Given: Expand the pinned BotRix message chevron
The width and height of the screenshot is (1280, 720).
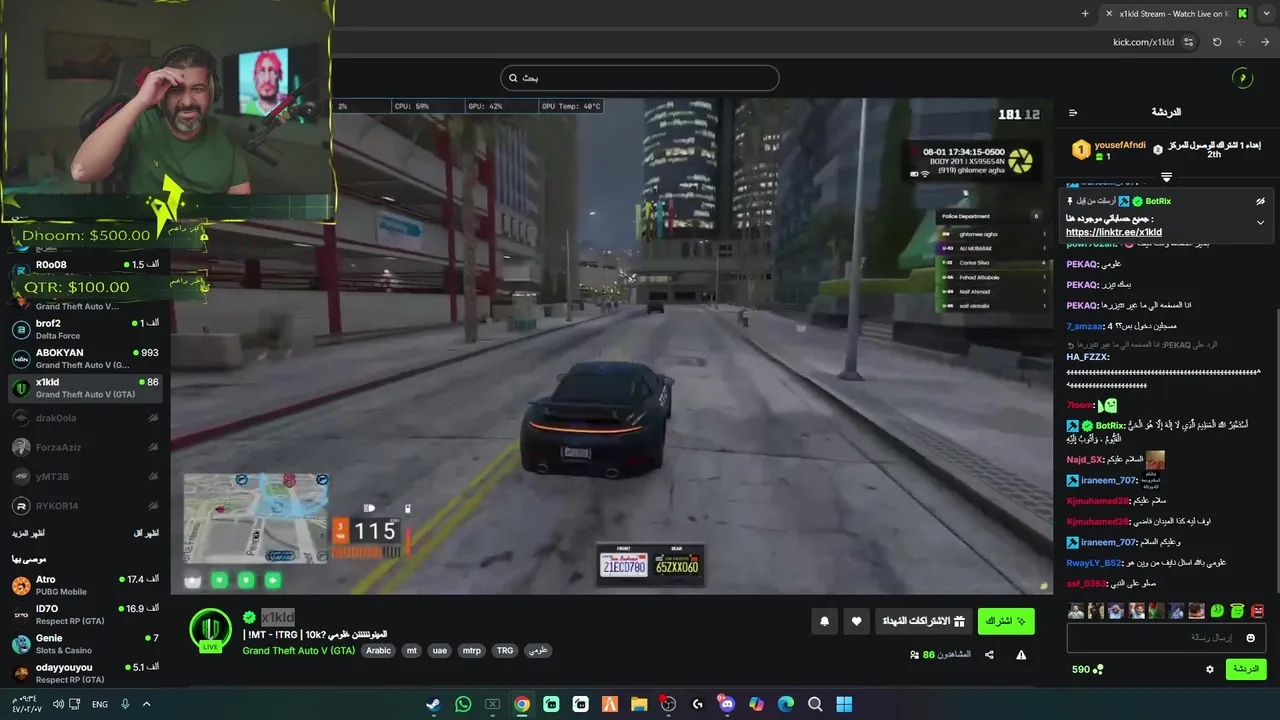Looking at the screenshot, I should click(x=1260, y=222).
